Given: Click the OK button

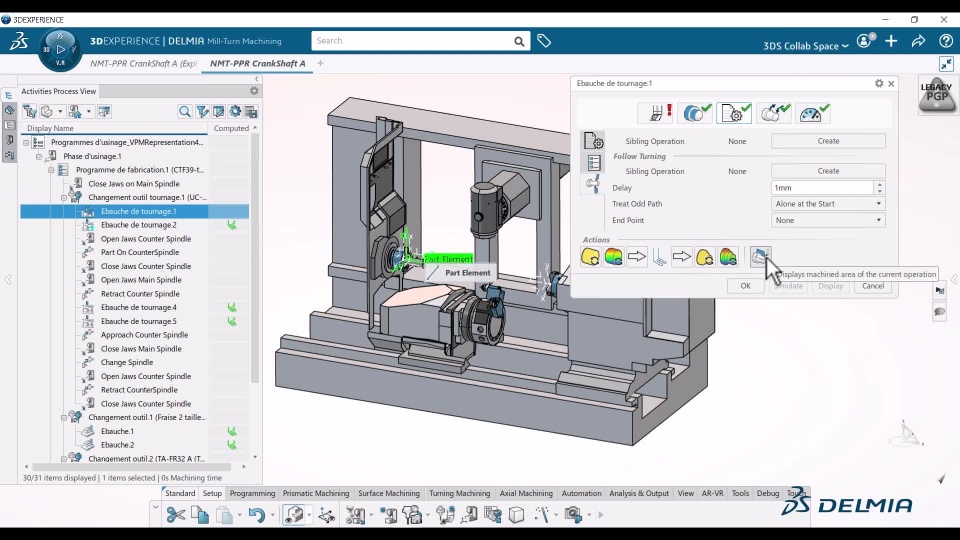Looking at the screenshot, I should pyautogui.click(x=745, y=286).
